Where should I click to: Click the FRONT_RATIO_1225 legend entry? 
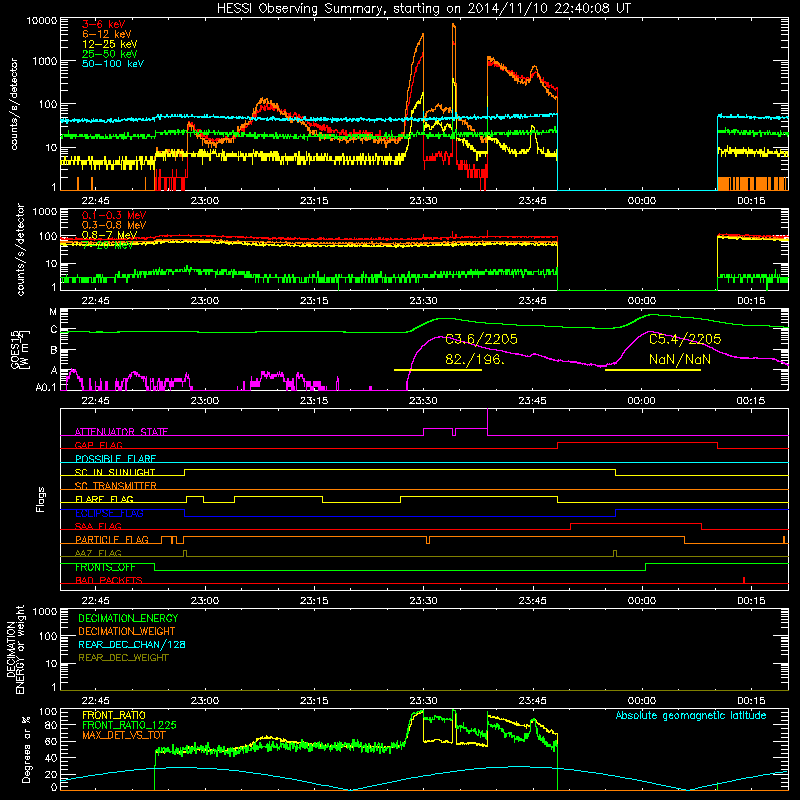point(129,725)
